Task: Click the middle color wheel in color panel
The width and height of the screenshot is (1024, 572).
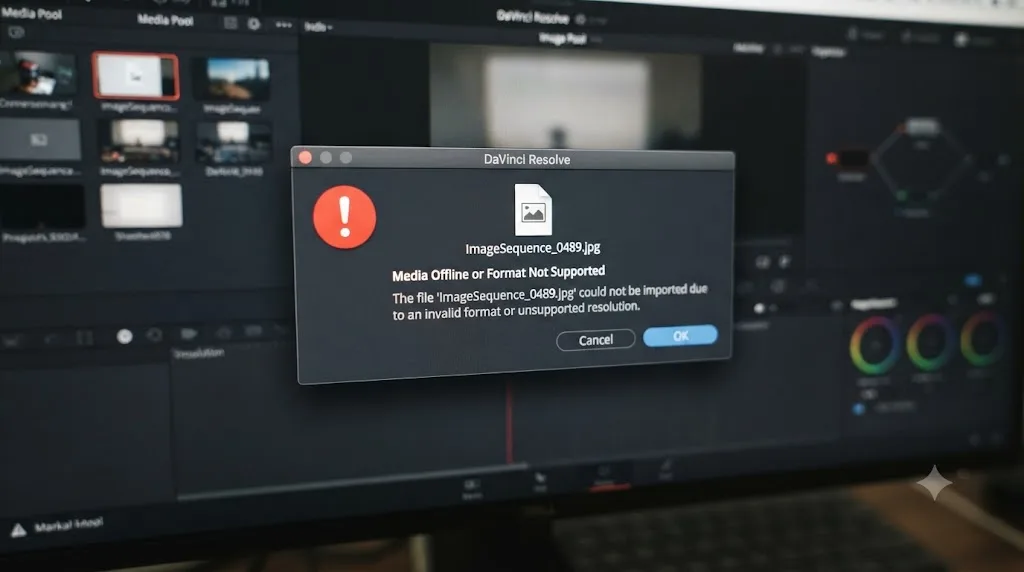Action: tap(930, 343)
